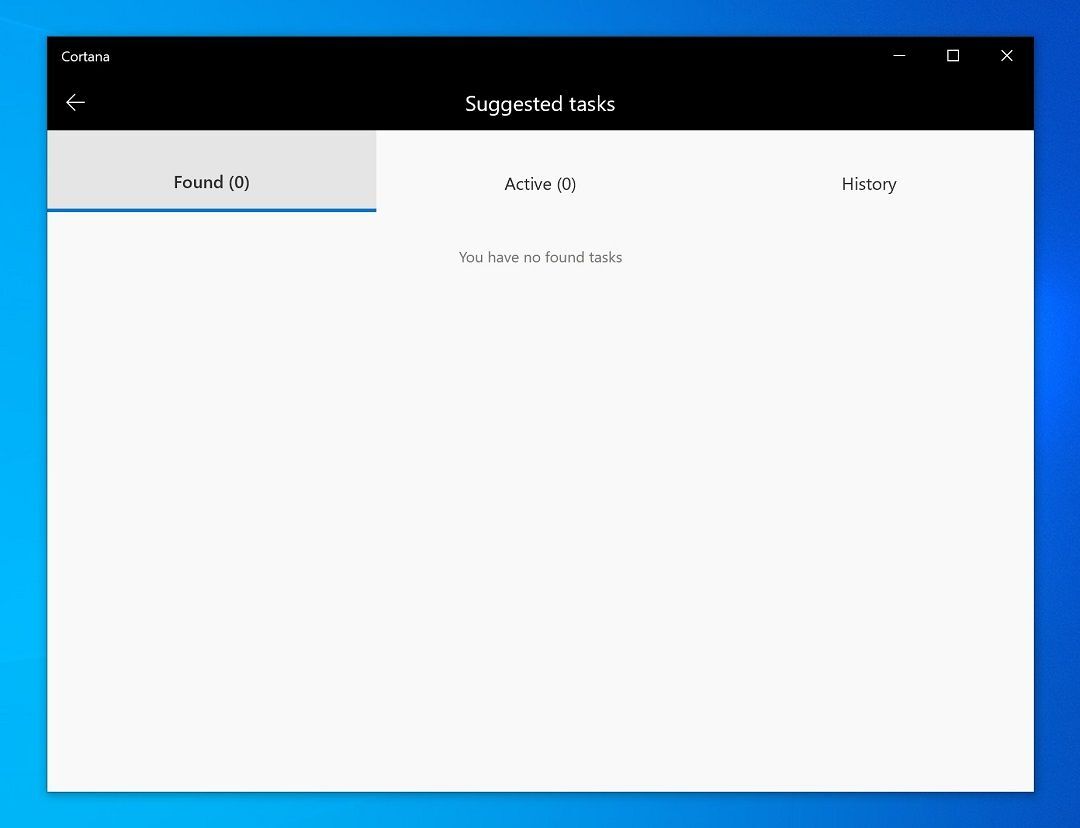Go back using the left arrow icon
This screenshot has height=828, width=1080.
click(75, 103)
